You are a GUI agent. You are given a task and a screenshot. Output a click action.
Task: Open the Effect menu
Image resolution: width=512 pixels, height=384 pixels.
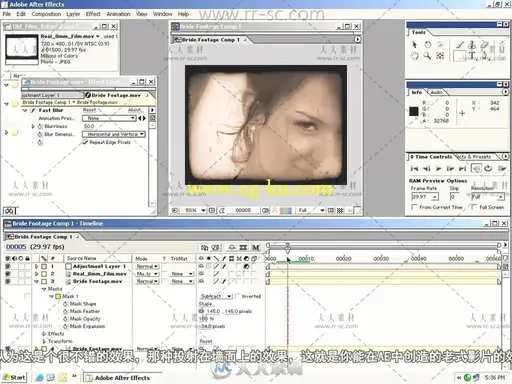[93, 14]
